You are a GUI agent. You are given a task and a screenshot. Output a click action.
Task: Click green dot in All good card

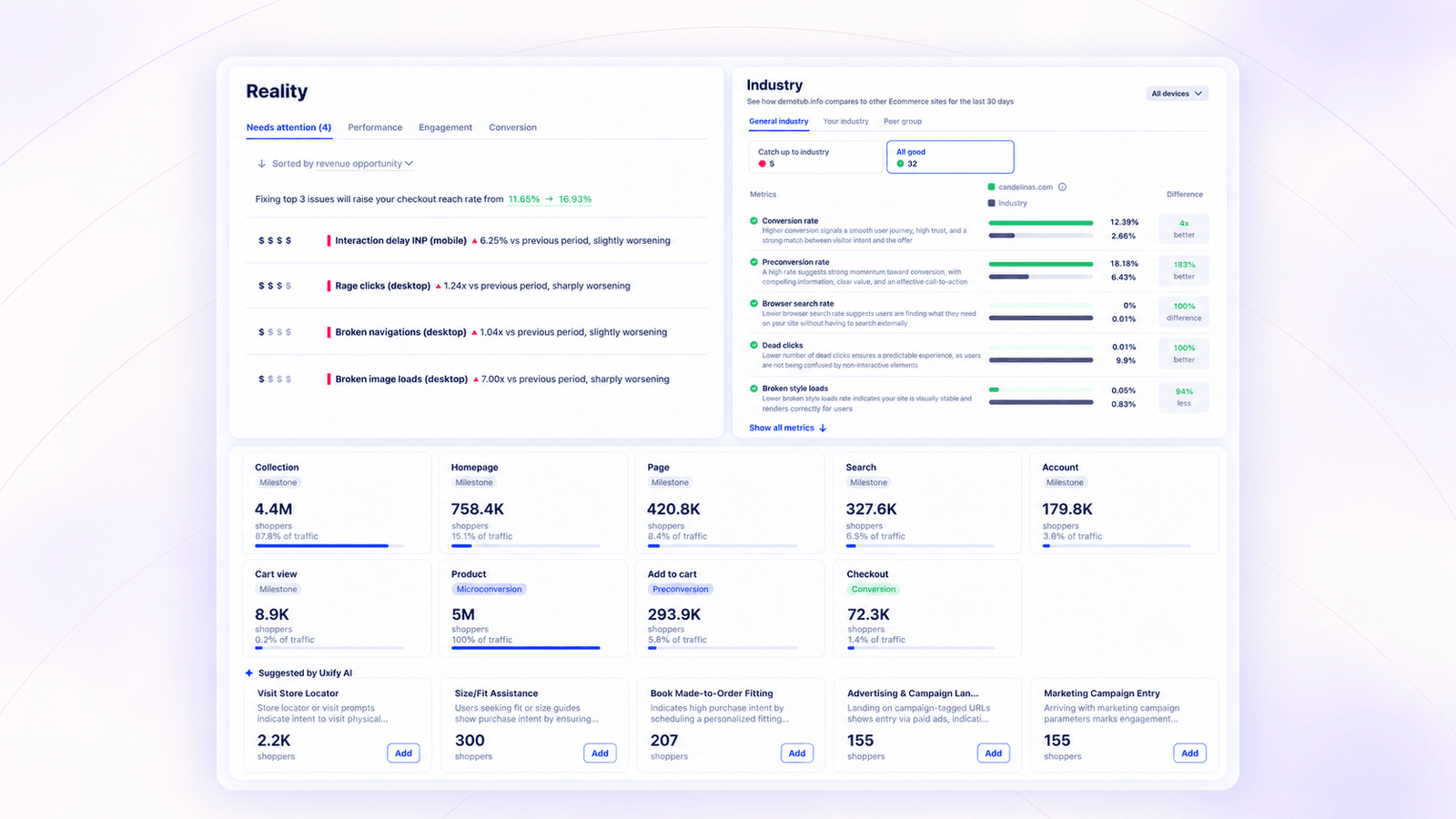tap(900, 164)
